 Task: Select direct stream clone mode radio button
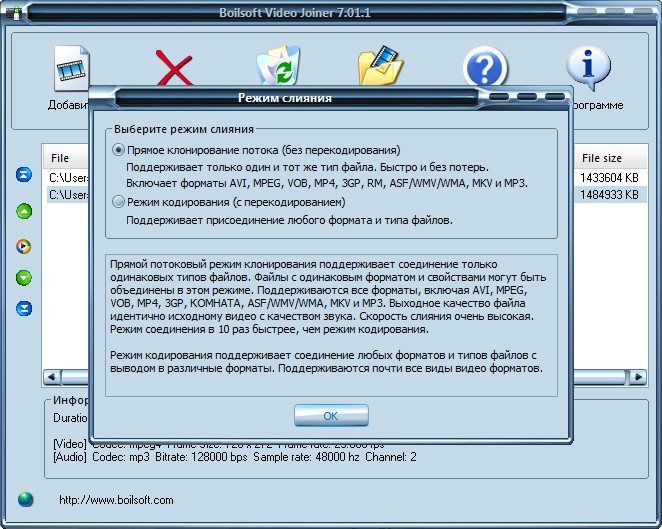[119, 150]
